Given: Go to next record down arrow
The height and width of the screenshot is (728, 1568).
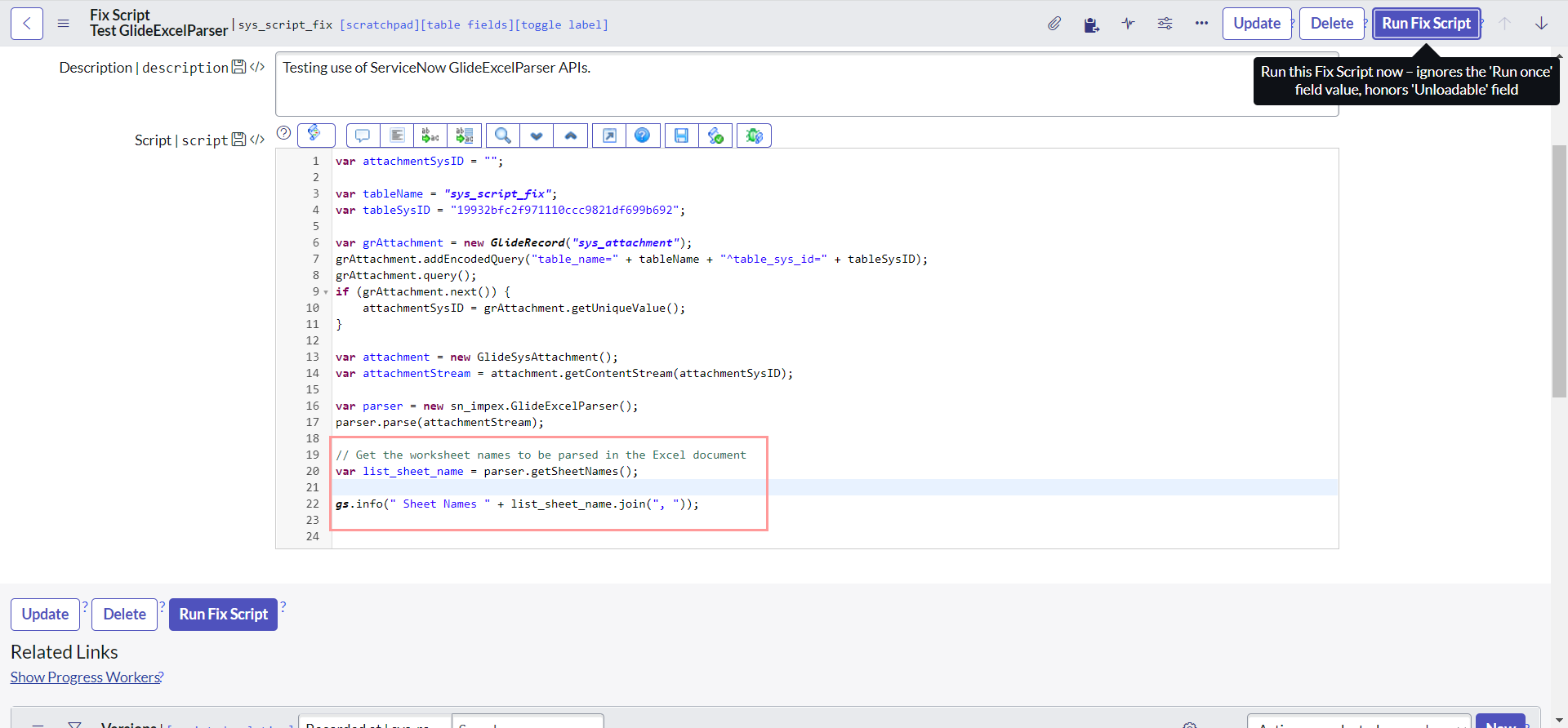Looking at the screenshot, I should pos(1541,24).
